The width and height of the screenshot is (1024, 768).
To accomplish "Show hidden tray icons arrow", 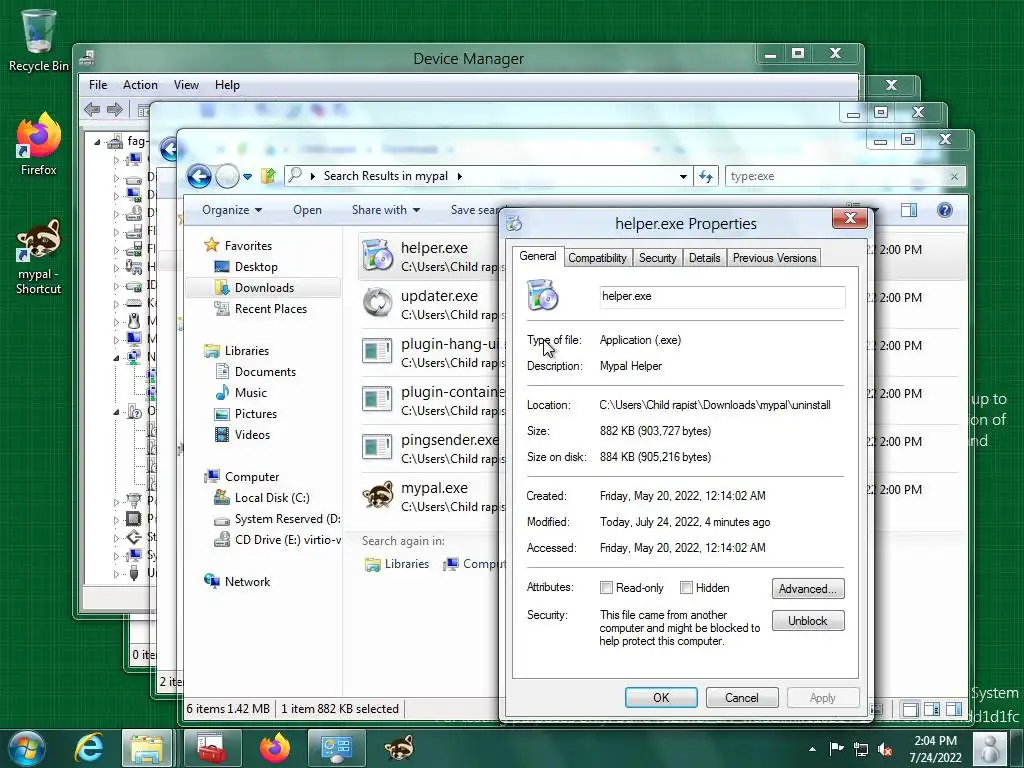I will (812, 749).
